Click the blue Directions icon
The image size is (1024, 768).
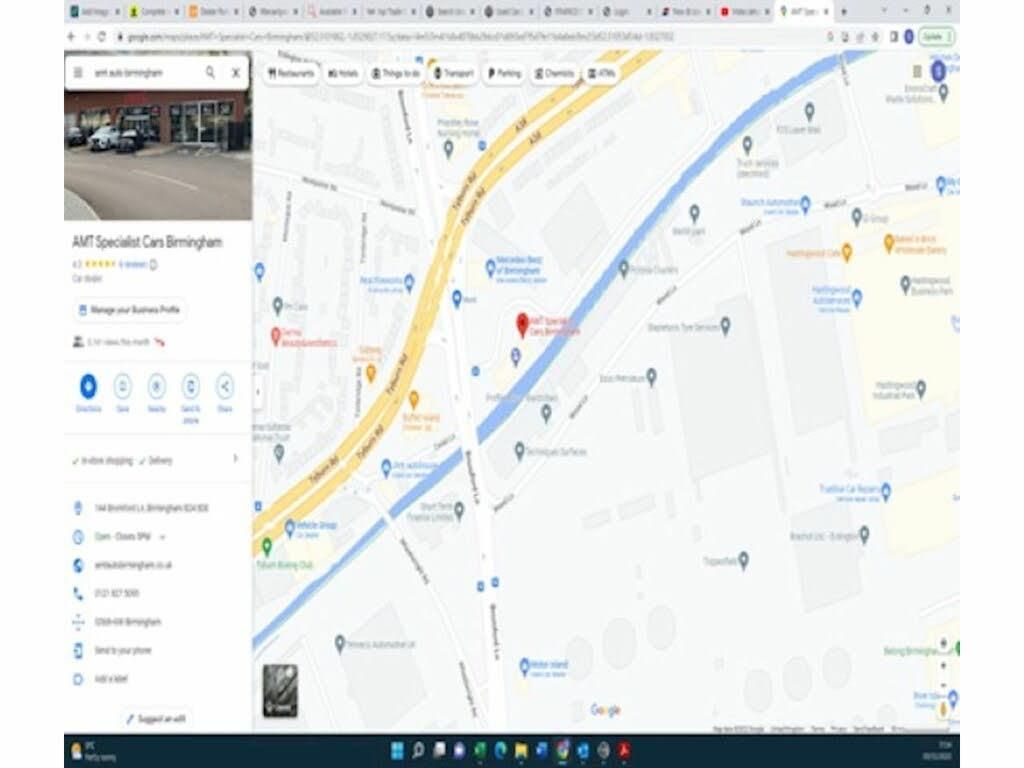pos(88,386)
